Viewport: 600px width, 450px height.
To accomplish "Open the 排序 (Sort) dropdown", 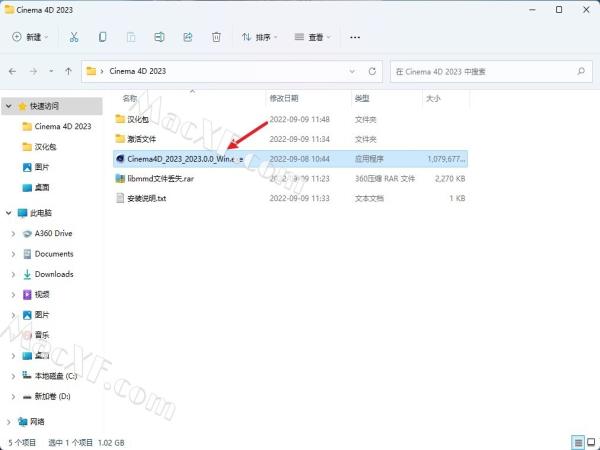I will [x=259, y=37].
